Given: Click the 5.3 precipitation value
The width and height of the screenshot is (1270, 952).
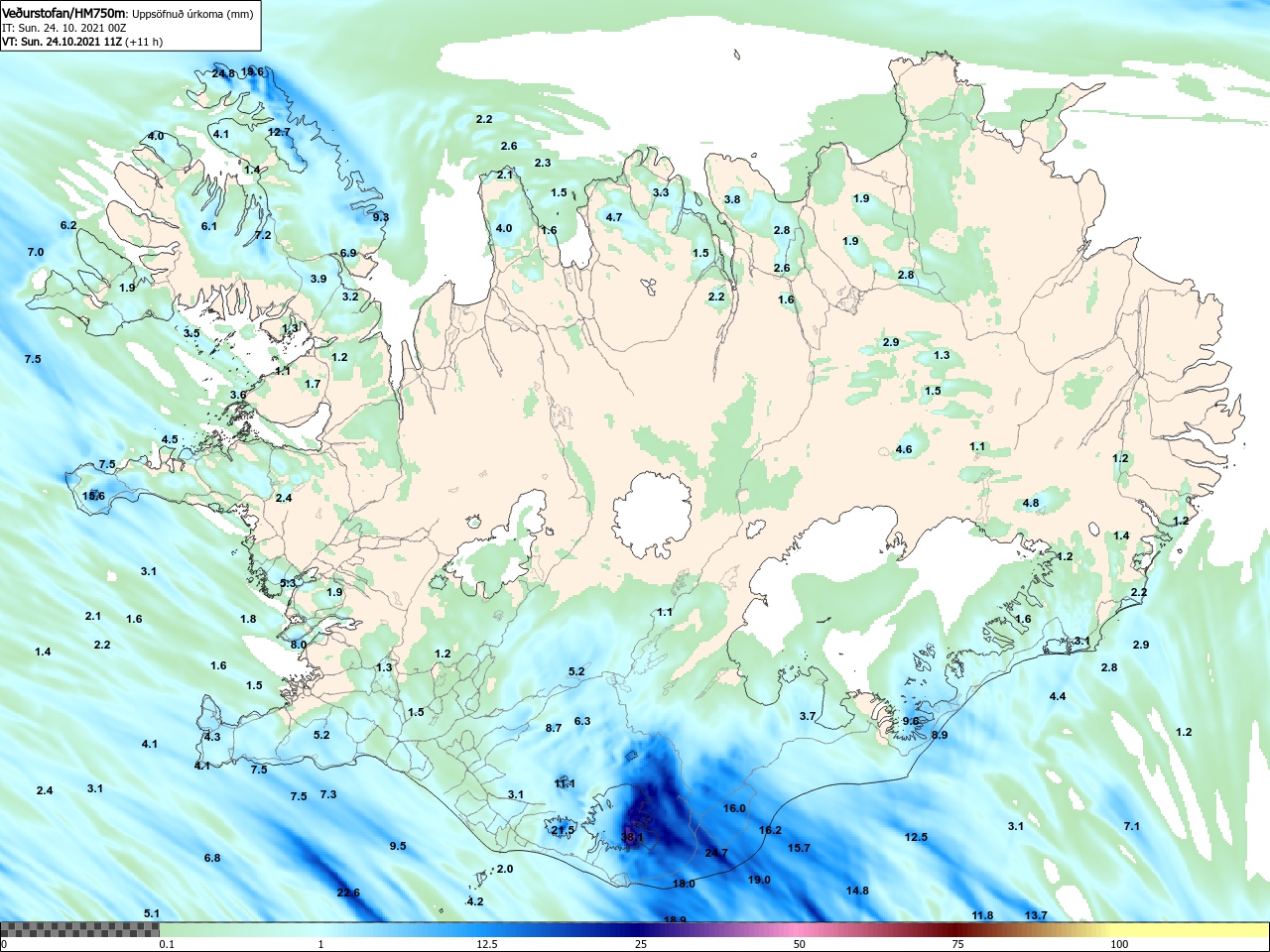Looking at the screenshot, I should coord(288,583).
